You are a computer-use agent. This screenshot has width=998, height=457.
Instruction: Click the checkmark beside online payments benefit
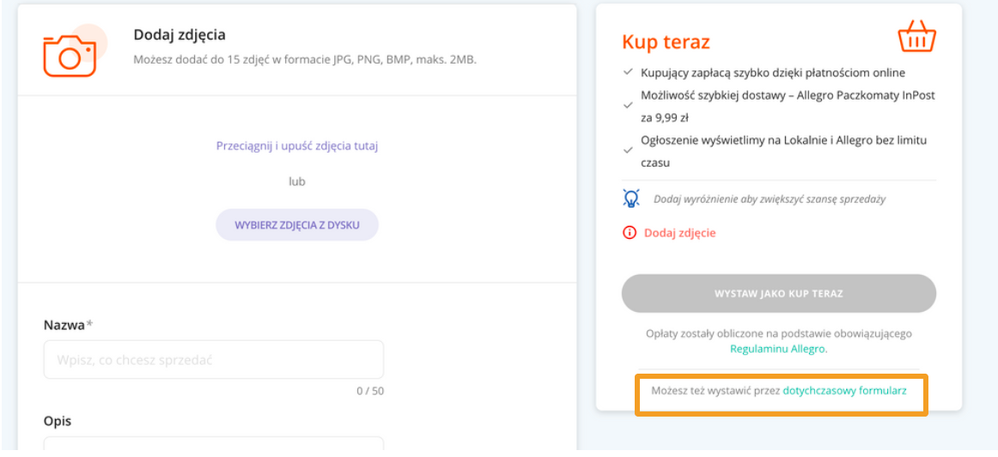pyautogui.click(x=628, y=73)
